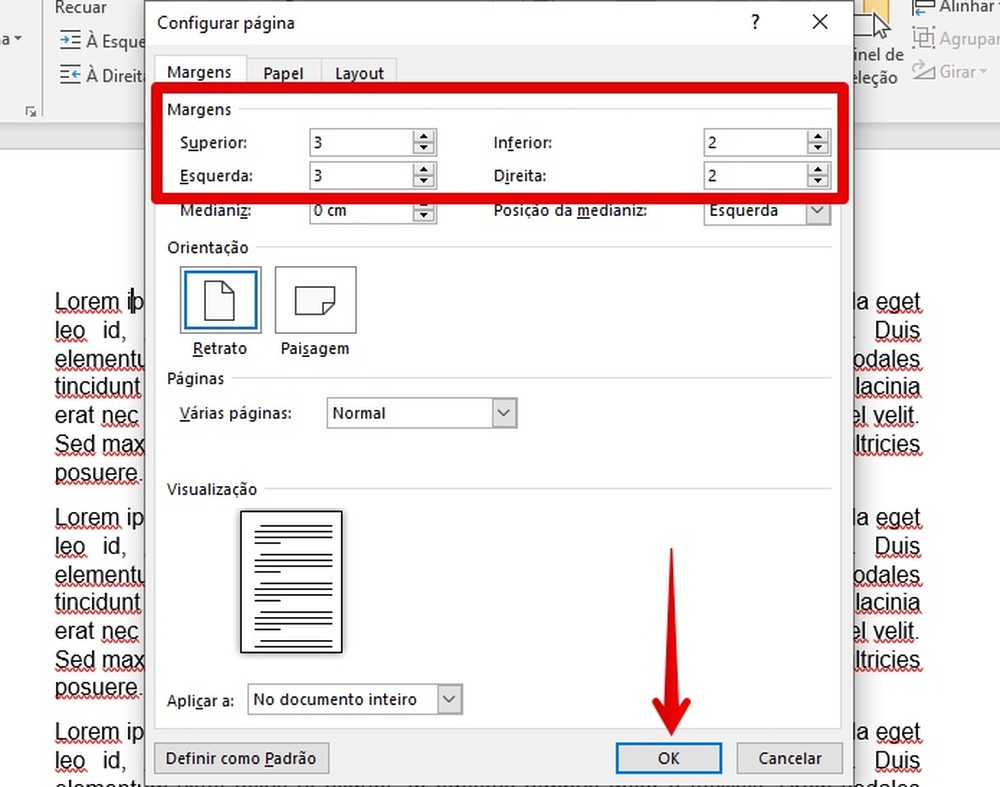
Task: Open paragraph settings dialog launcher
Action: (x=31, y=112)
